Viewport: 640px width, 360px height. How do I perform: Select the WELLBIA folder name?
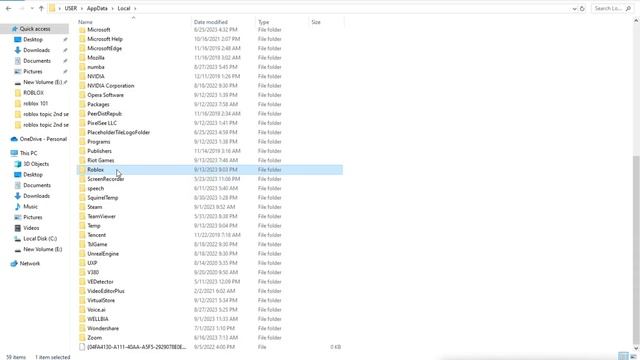click(98, 319)
